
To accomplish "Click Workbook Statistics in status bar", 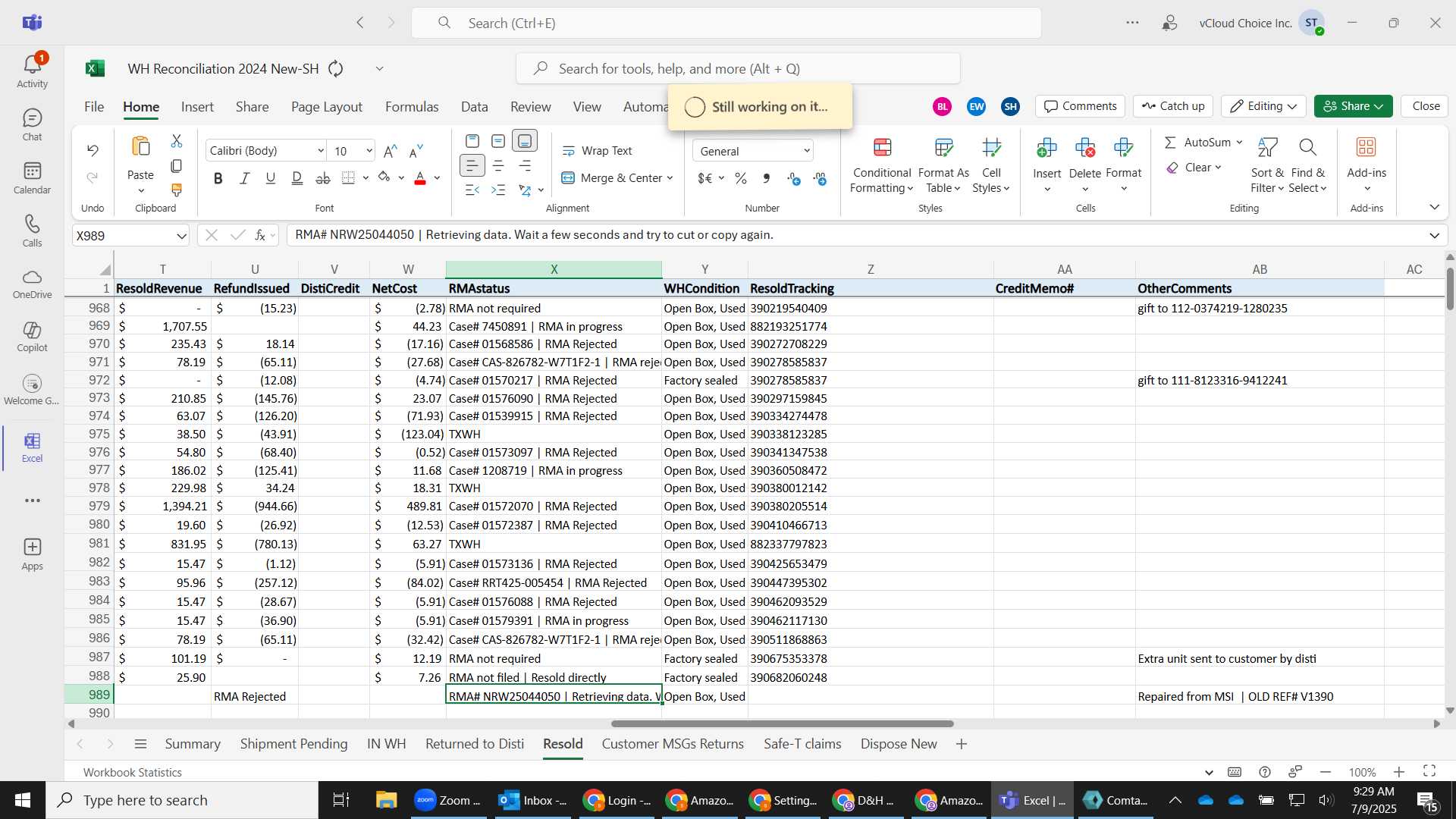I will pyautogui.click(x=133, y=772).
